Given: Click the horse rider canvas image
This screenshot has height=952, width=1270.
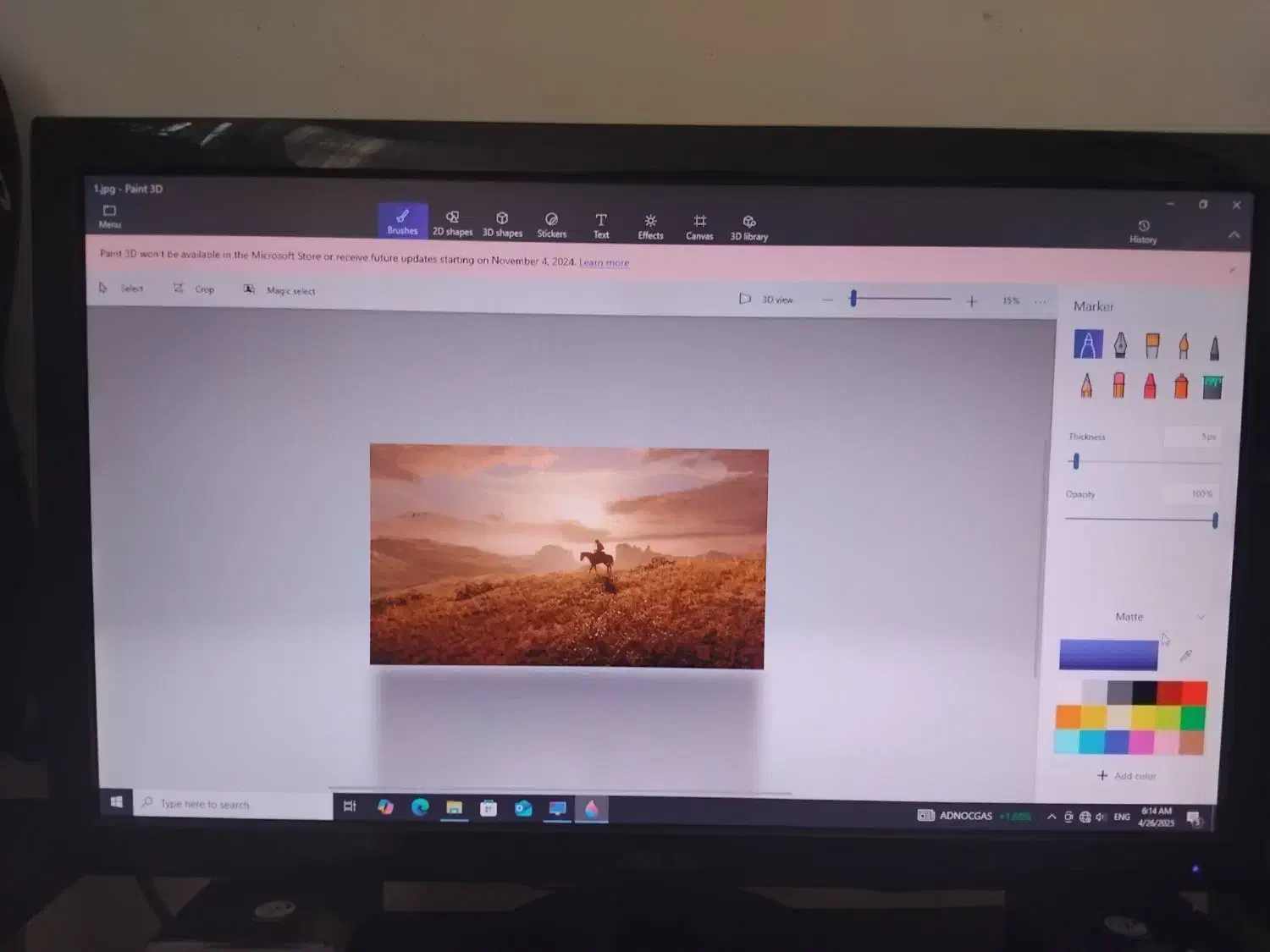Looking at the screenshot, I should (x=568, y=556).
